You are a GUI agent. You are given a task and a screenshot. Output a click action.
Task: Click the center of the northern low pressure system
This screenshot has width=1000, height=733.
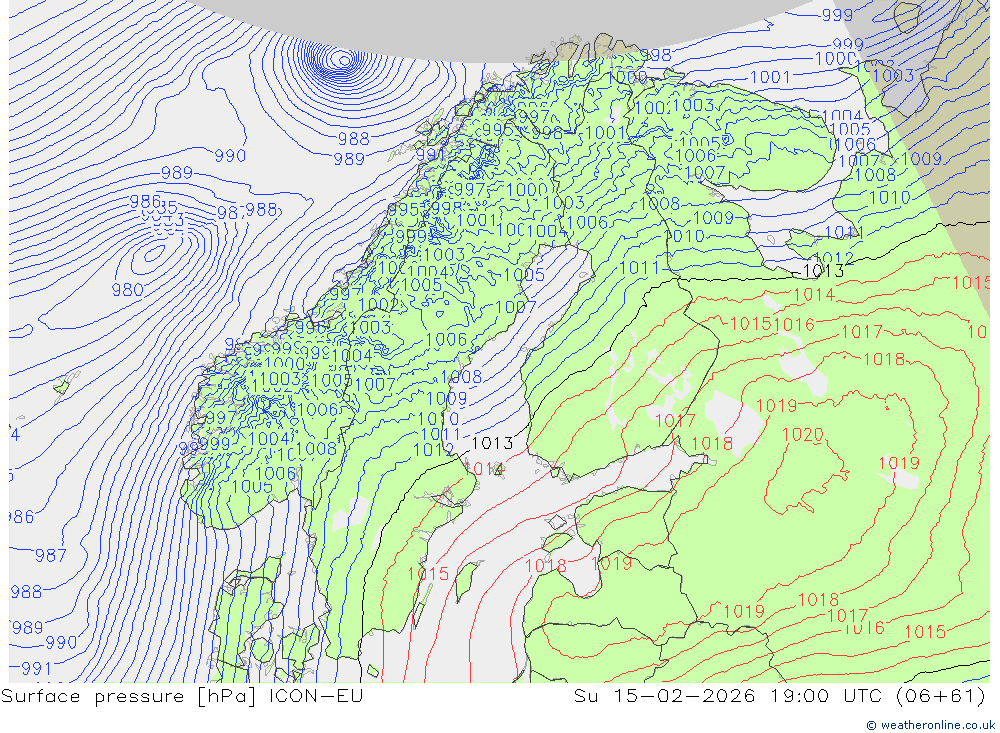[x=344, y=61]
